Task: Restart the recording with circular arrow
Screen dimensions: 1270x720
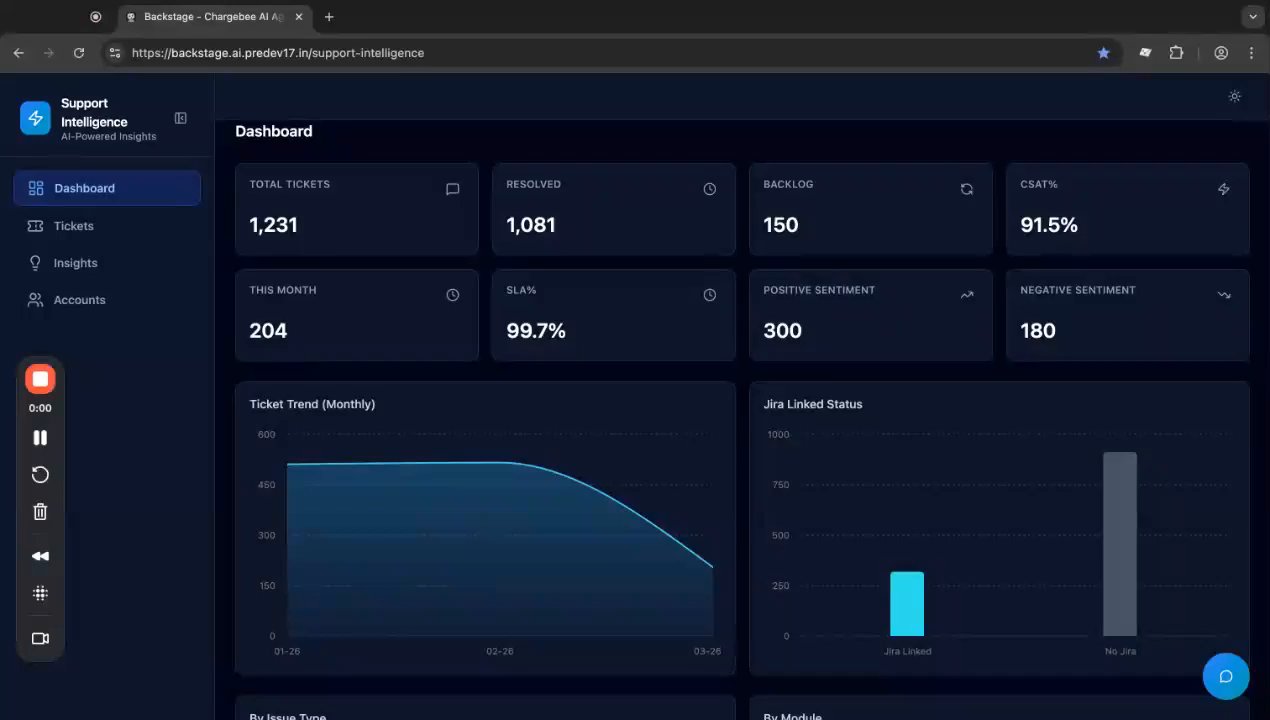Action: coord(40,475)
